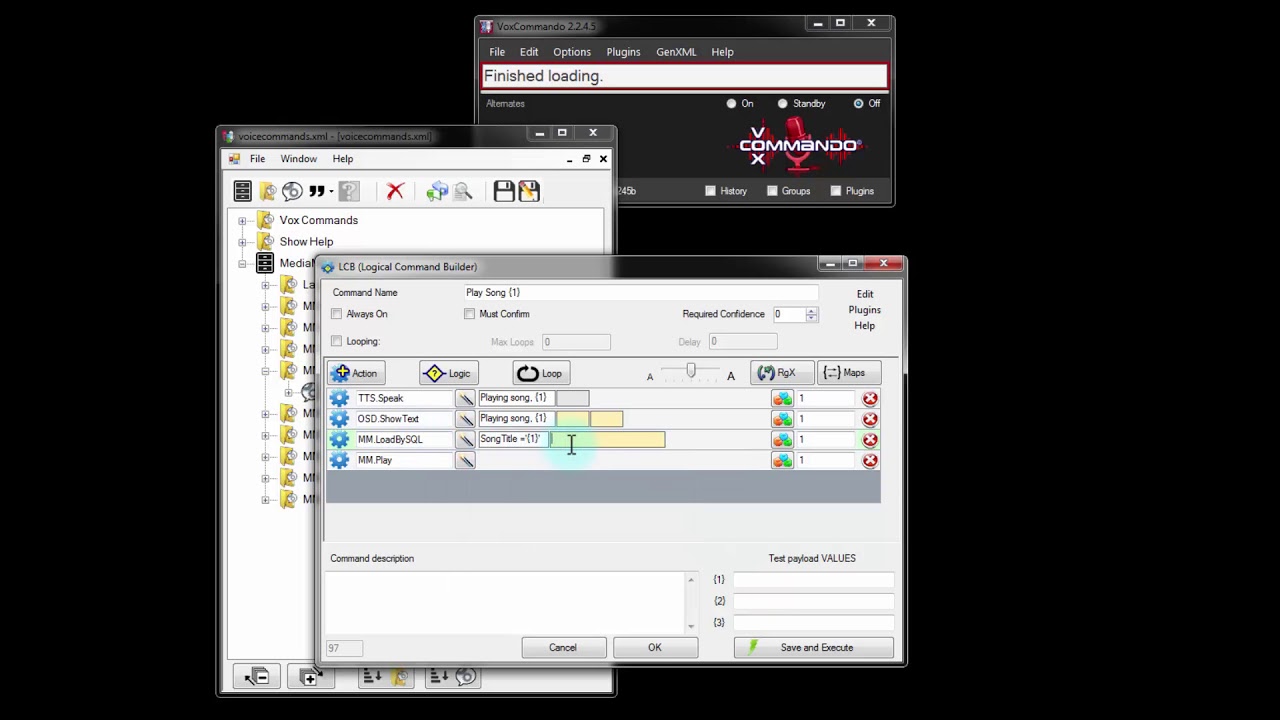Click the colored people icon on the OSD.ShowText row
This screenshot has width=1280, height=720.
782,419
